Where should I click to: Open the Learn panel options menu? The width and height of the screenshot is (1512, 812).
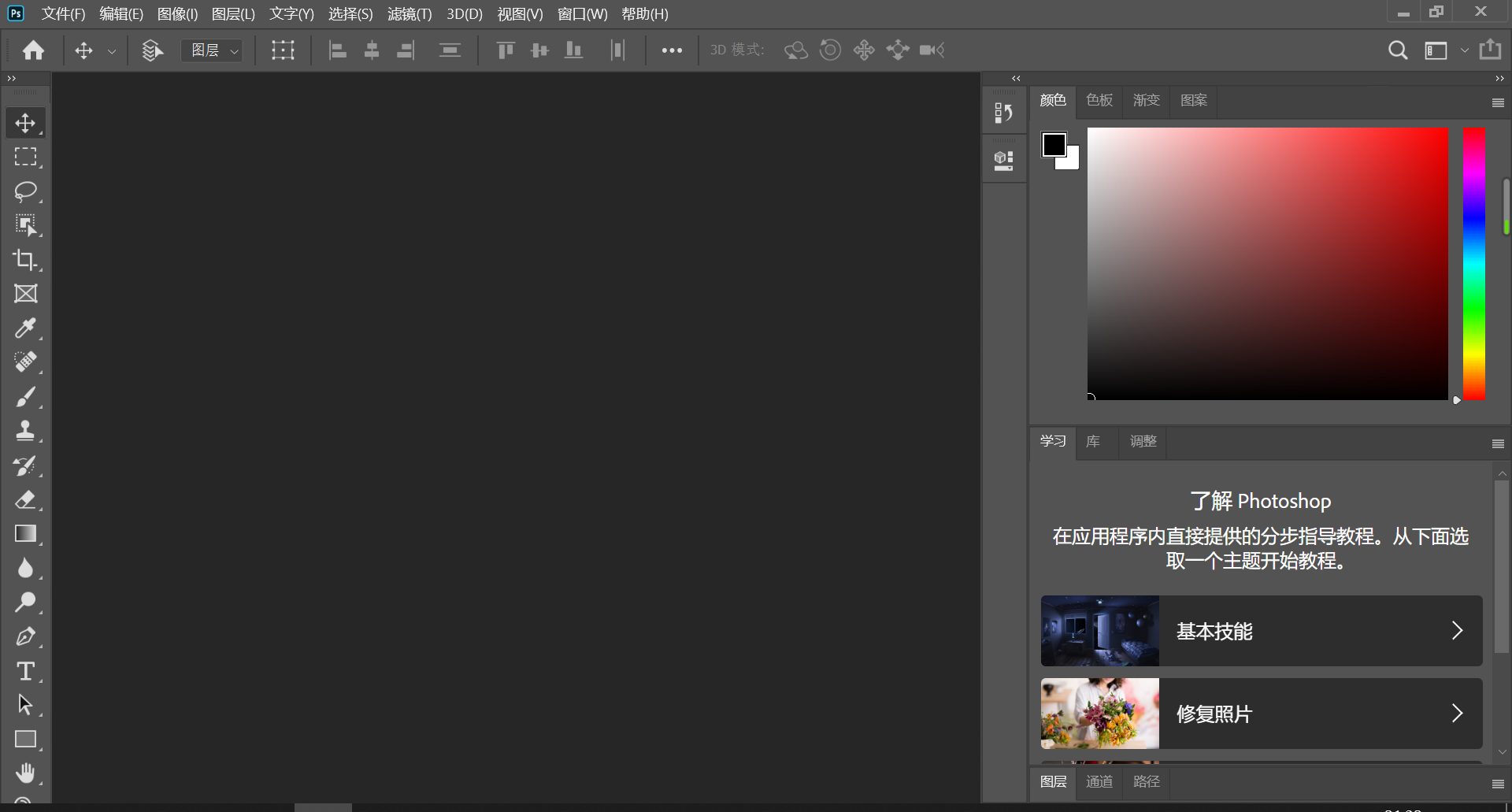pyautogui.click(x=1498, y=444)
